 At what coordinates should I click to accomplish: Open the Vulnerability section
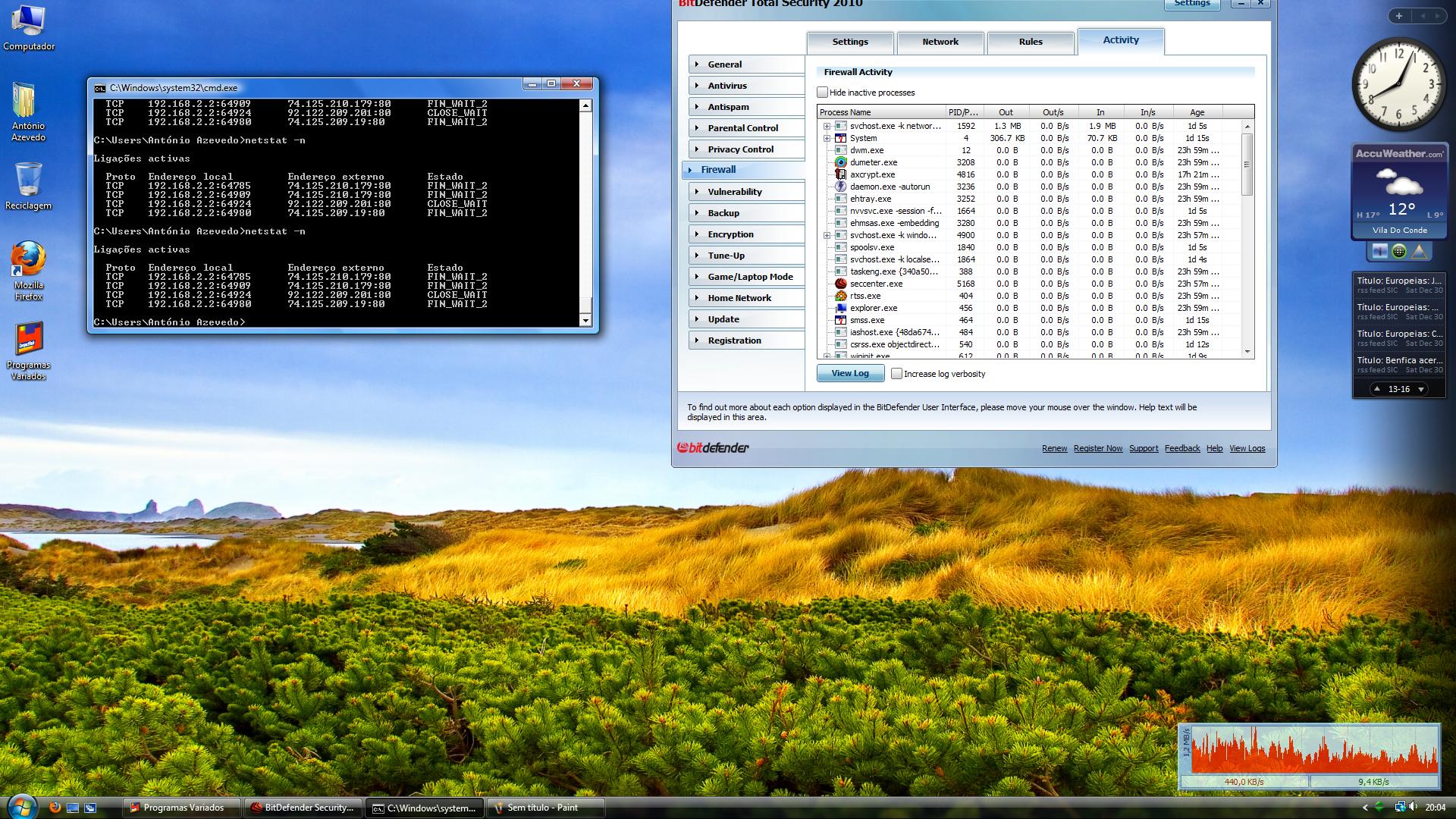746,192
